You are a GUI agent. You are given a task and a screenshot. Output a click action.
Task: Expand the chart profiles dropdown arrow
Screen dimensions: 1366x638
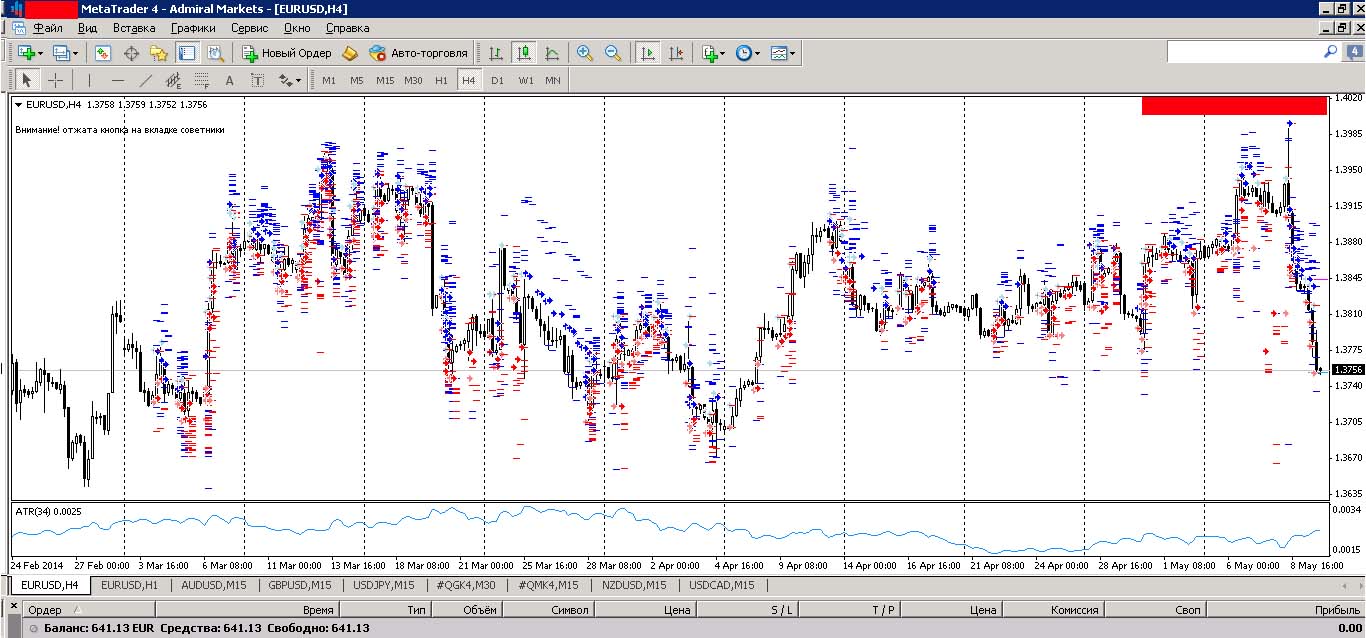click(x=75, y=53)
